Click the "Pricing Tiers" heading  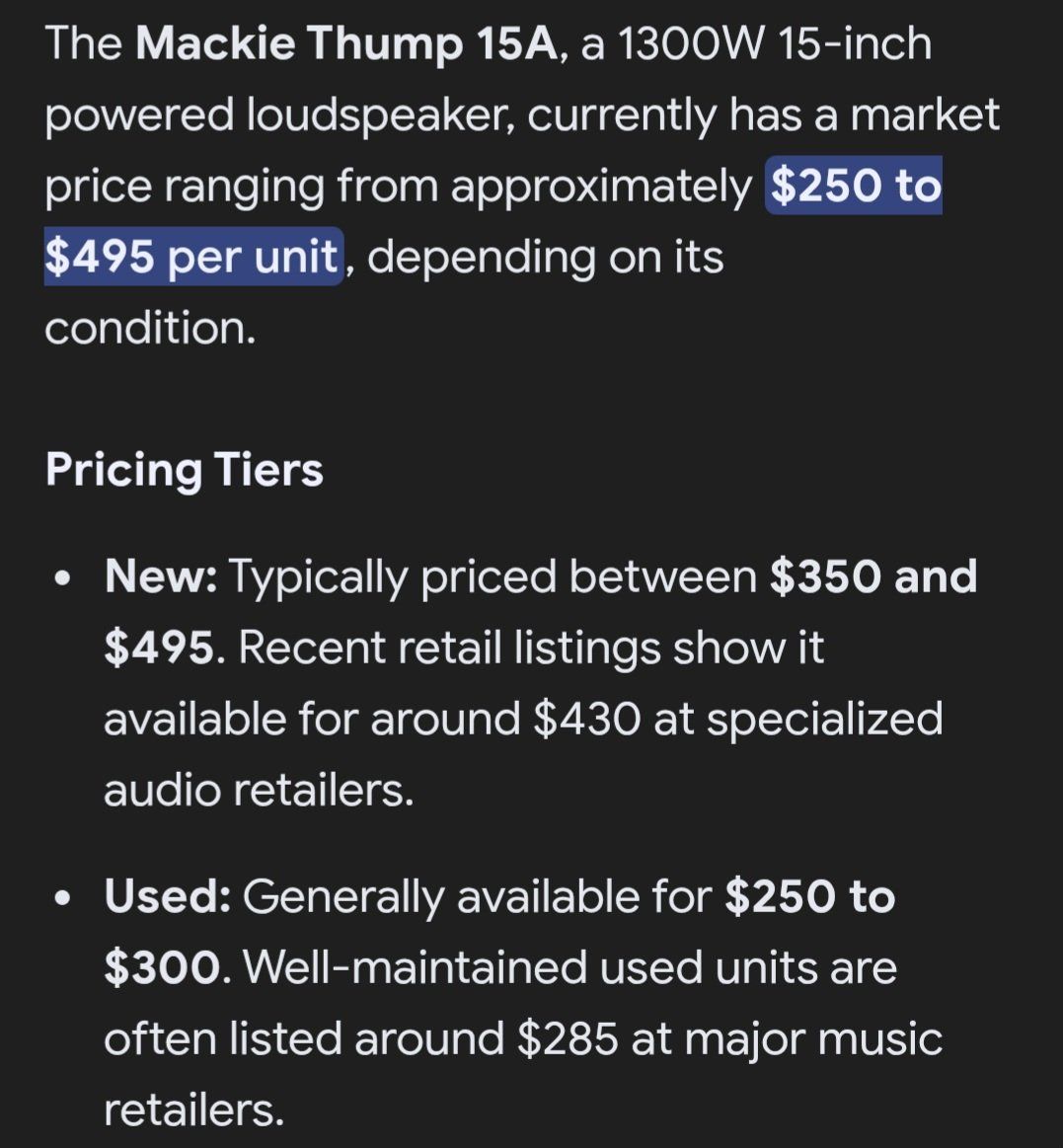(x=184, y=469)
